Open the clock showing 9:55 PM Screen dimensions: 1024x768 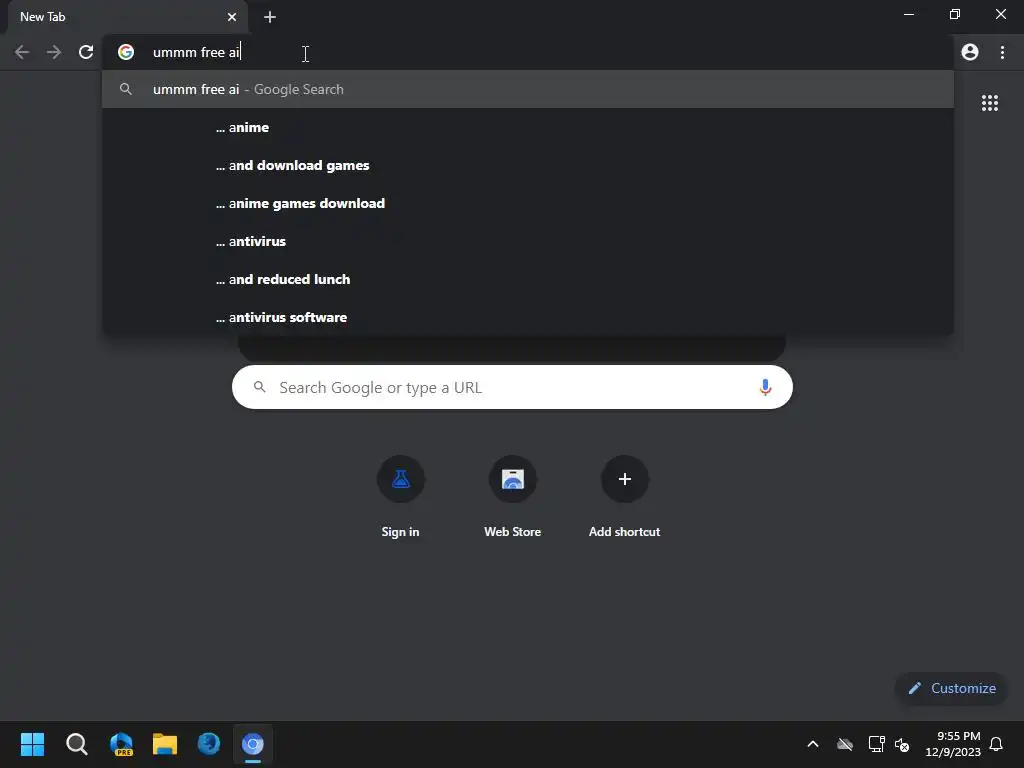coord(953,744)
